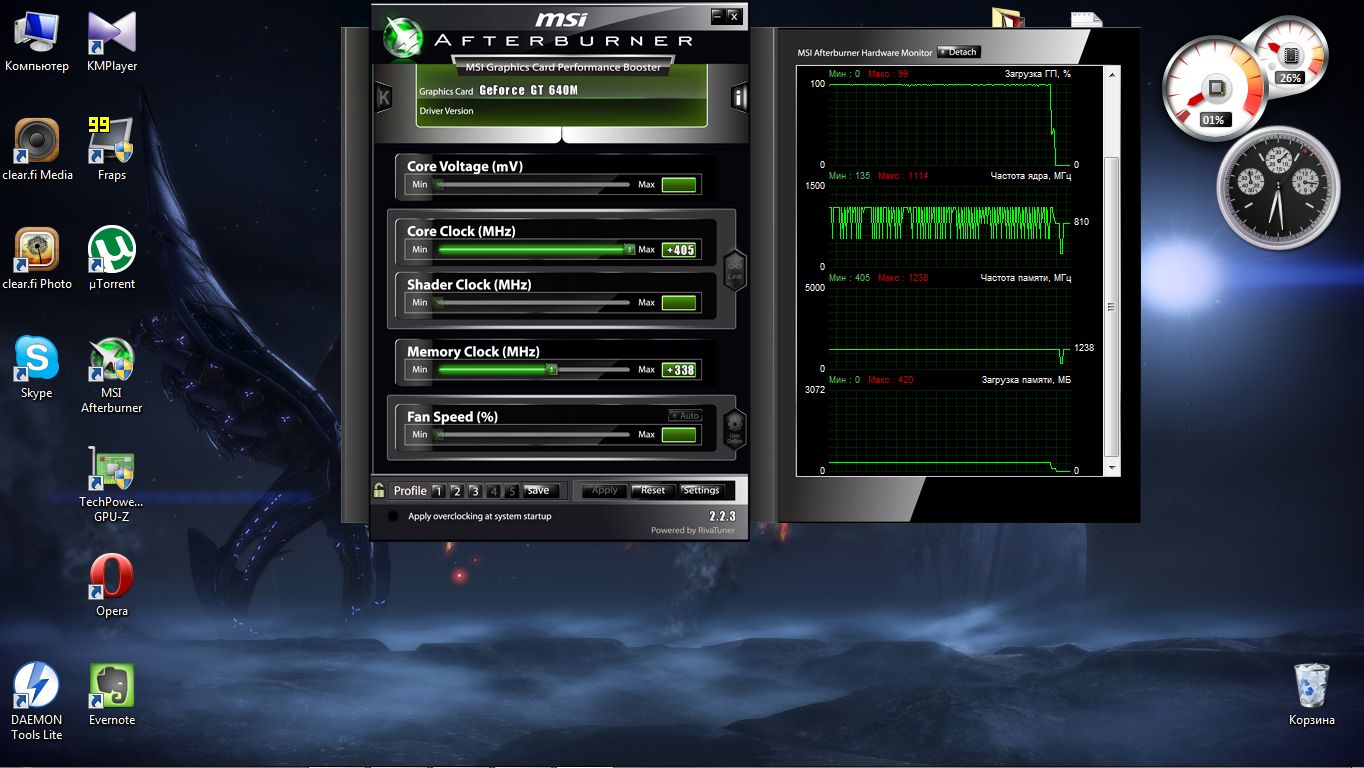Toggle the Link clocks hexagon button
The image size is (1364, 768).
tap(735, 270)
